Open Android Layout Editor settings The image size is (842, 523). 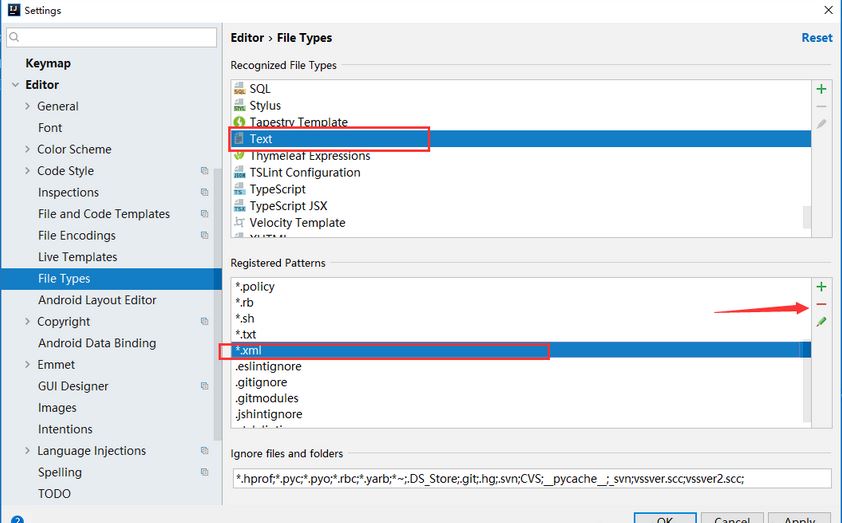point(97,300)
